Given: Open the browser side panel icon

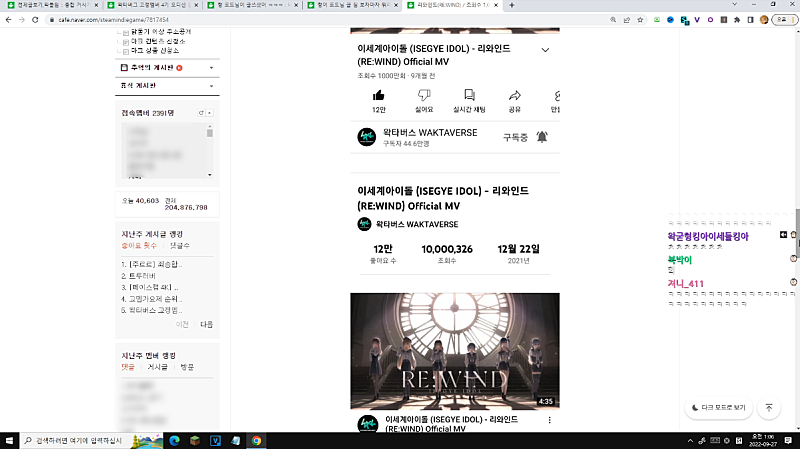Looking at the screenshot, I should tap(750, 20).
